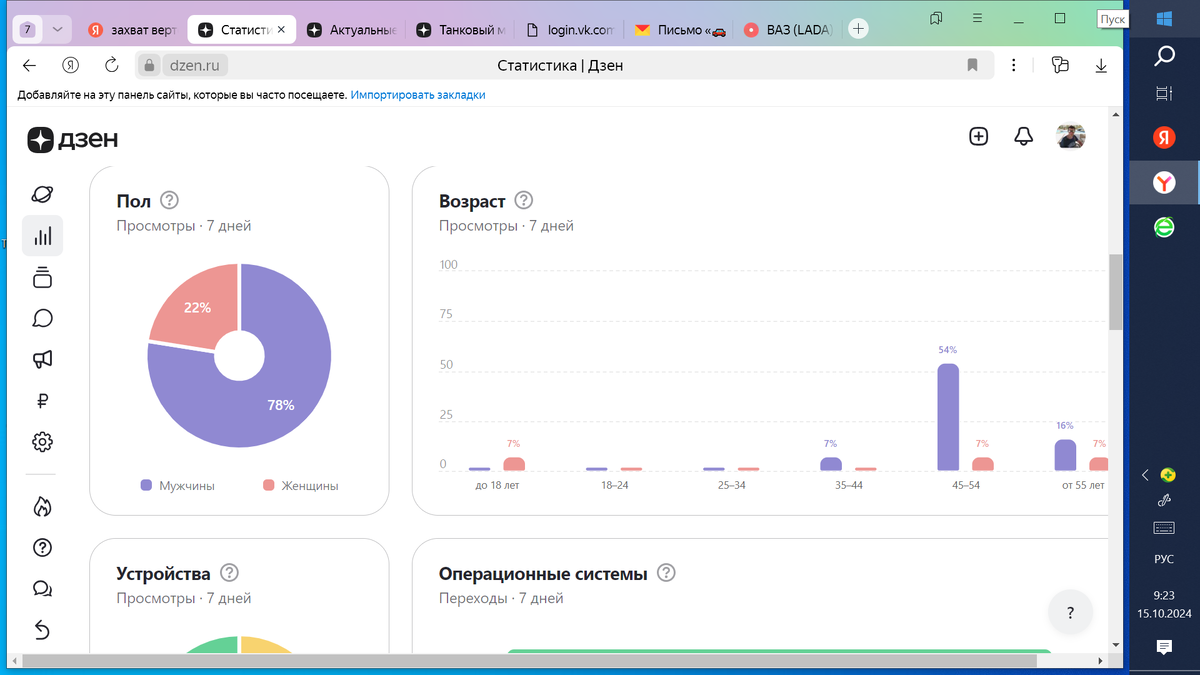The width and height of the screenshot is (1200, 675).
Task: Open the ruble monetization icon
Action: click(42, 401)
